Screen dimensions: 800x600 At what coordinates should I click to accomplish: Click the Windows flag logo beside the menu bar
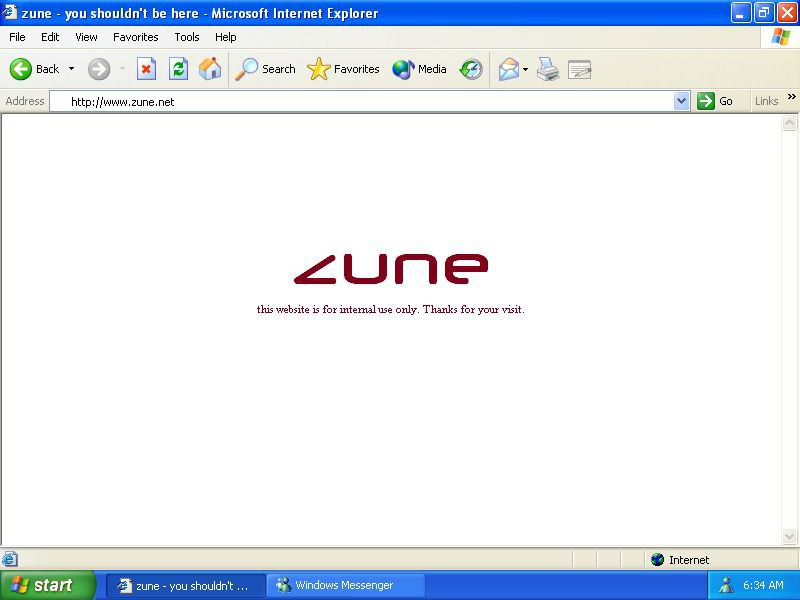coord(781,37)
